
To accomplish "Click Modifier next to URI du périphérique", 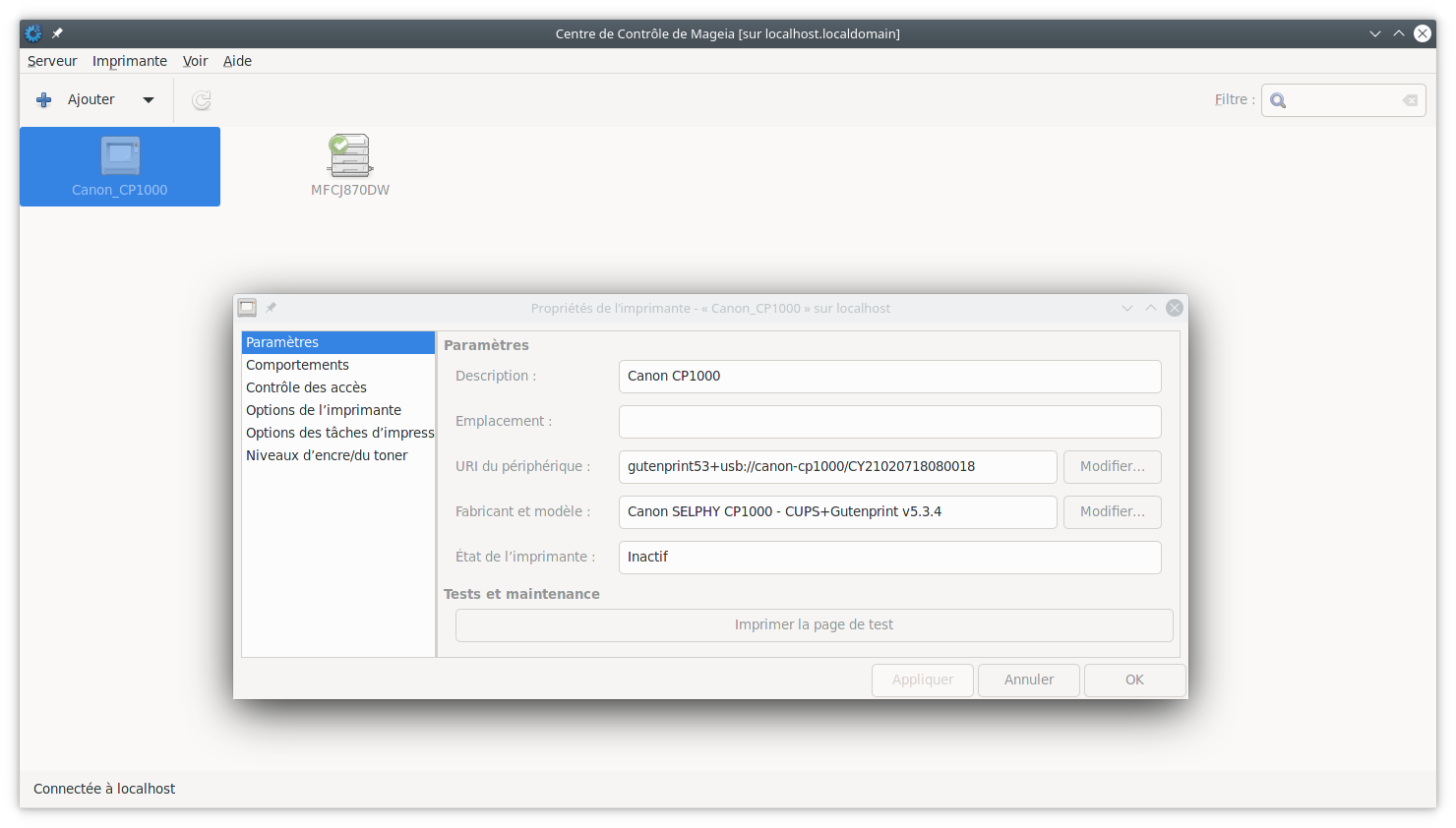I will [1113, 467].
